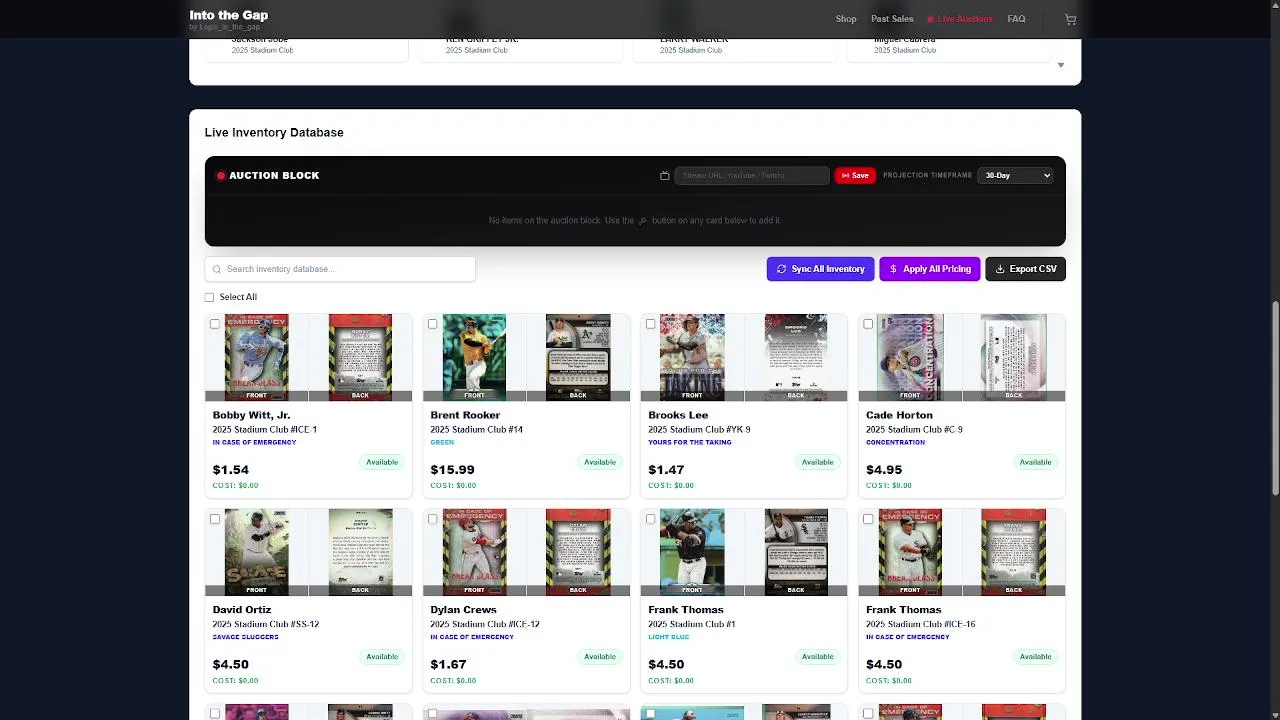This screenshot has width=1280, height=720.
Task: Open Bobby Witt, Jr. back card image
Action: [x=360, y=357]
